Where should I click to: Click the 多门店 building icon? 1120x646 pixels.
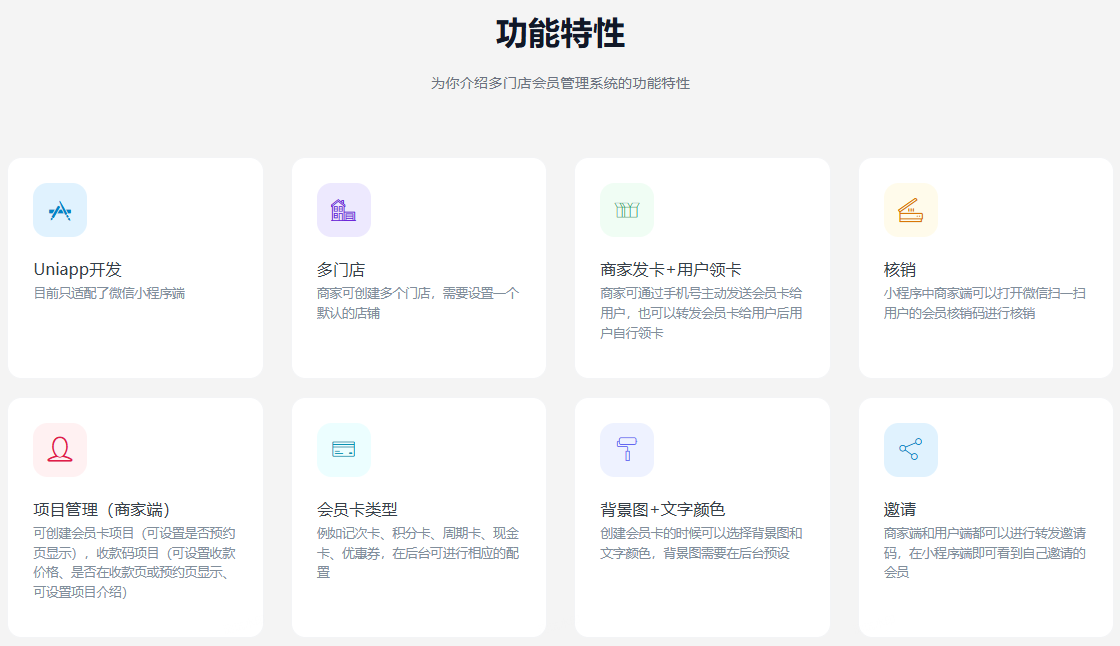click(343, 210)
